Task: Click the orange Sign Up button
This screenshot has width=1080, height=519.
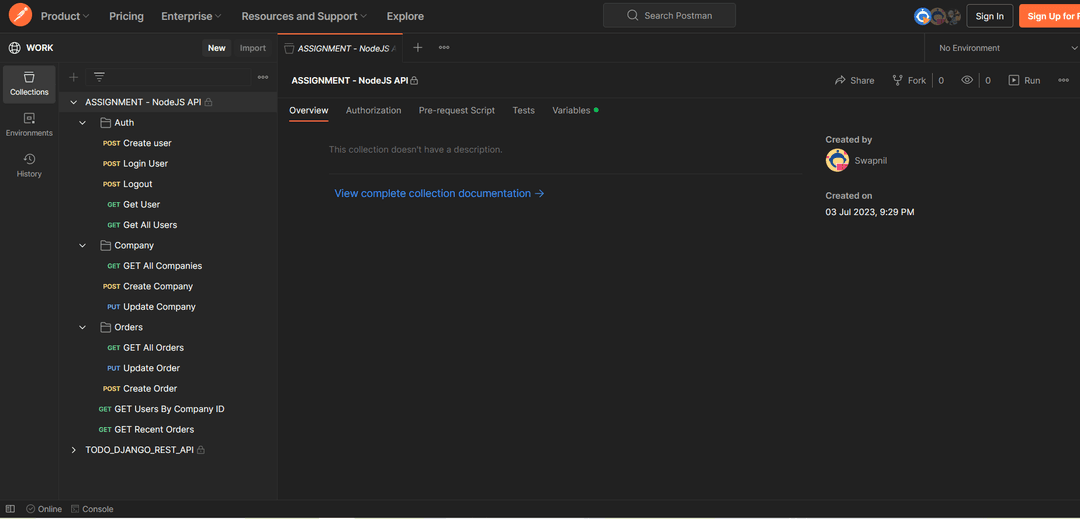Action: [x=1050, y=16]
